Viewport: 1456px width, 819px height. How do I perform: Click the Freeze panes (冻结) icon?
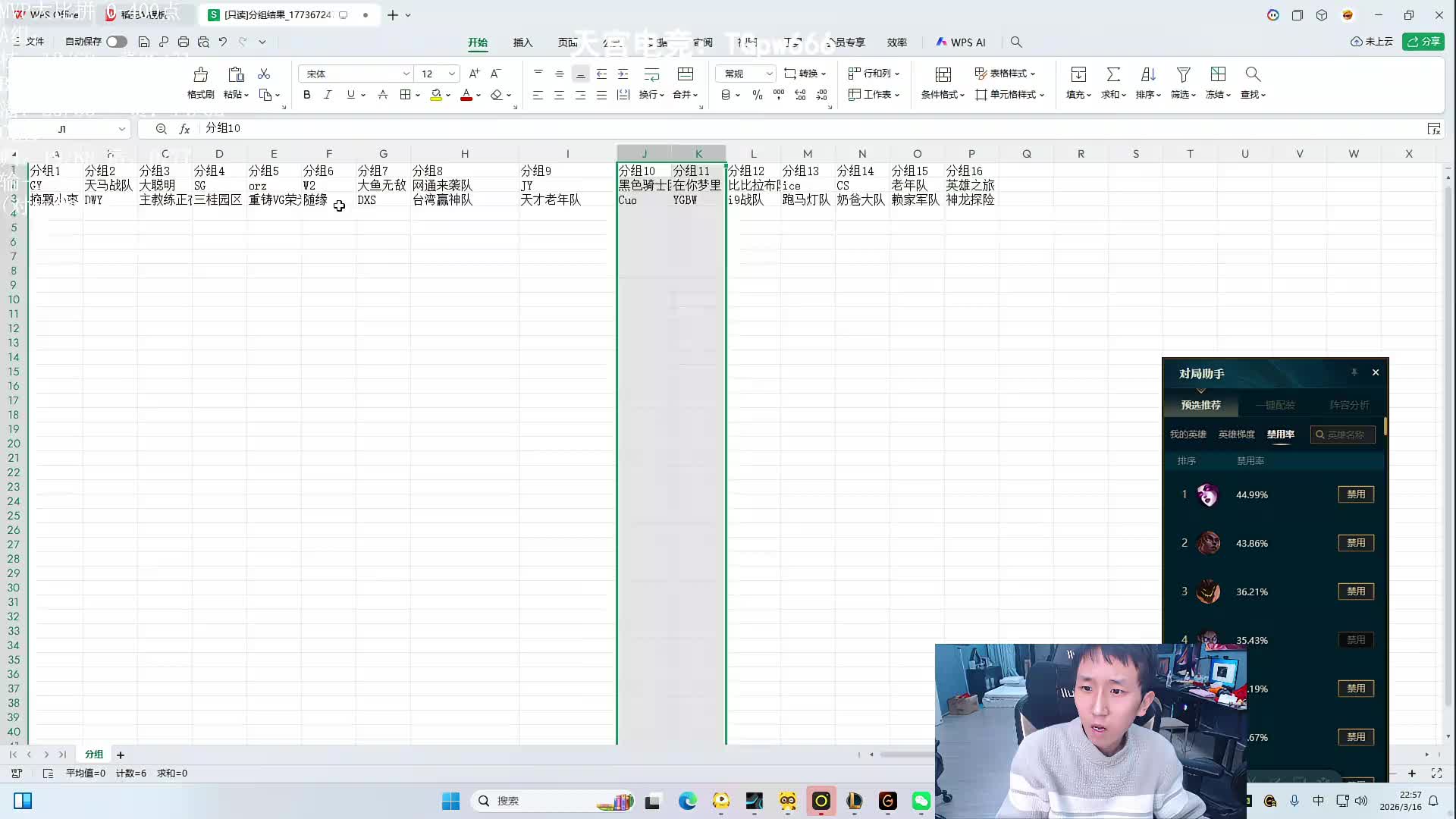tap(1217, 75)
